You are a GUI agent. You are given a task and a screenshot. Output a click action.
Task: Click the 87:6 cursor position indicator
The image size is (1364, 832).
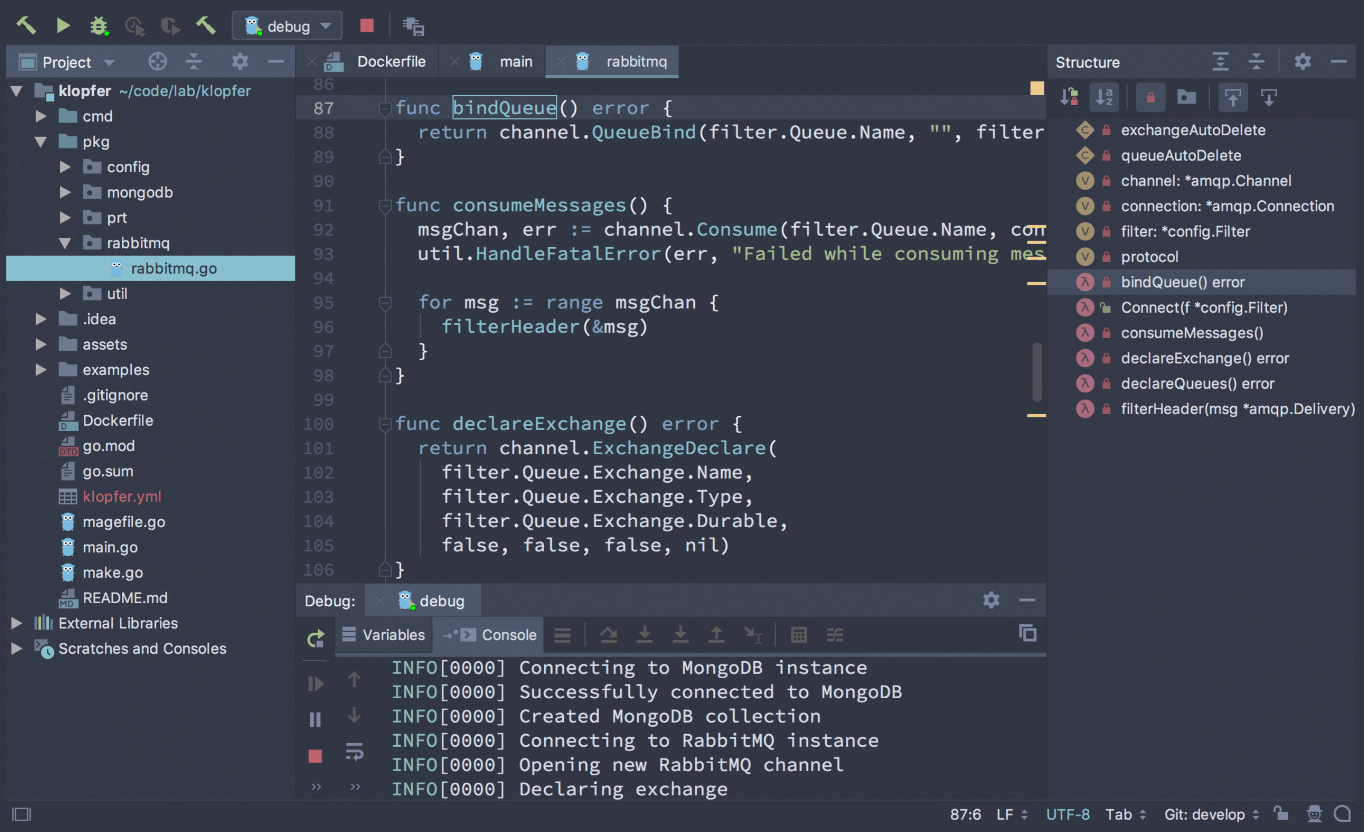point(965,814)
